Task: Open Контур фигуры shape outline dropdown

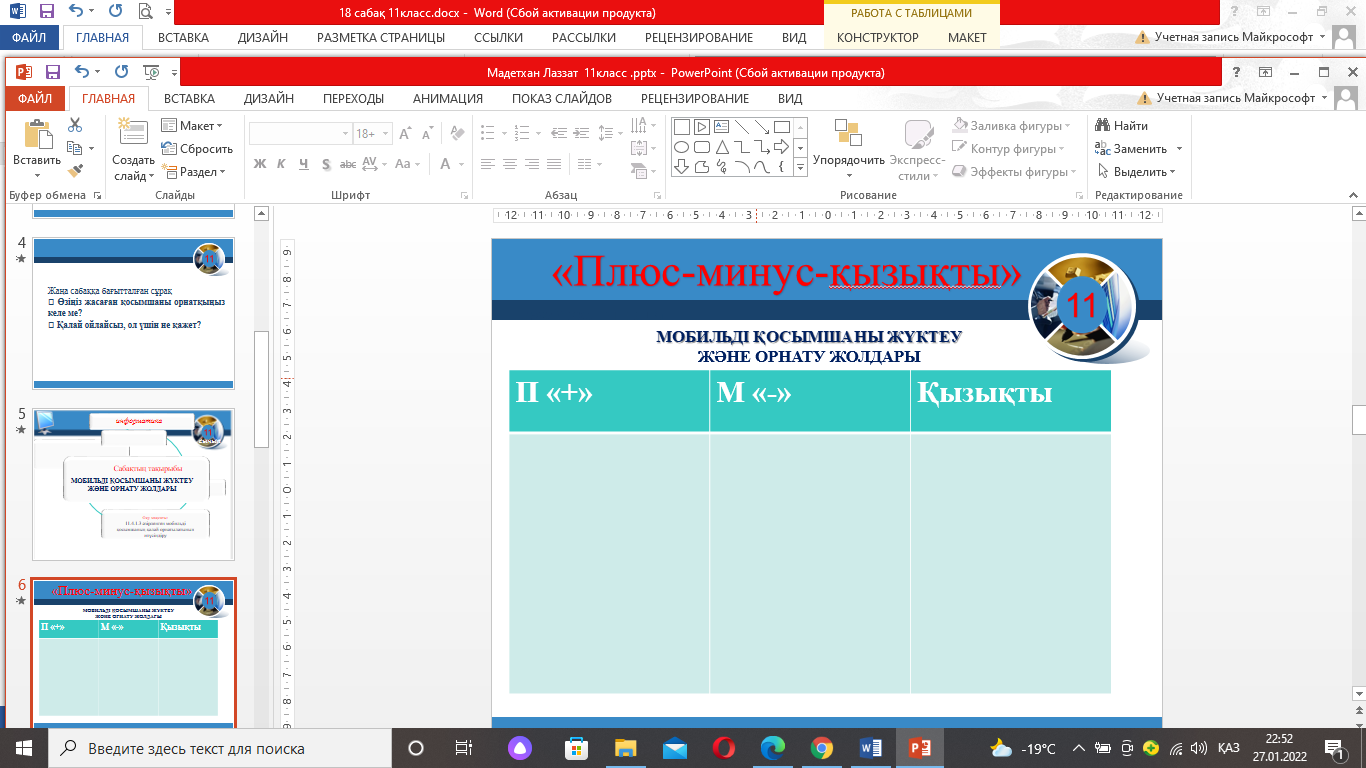Action: click(1010, 149)
